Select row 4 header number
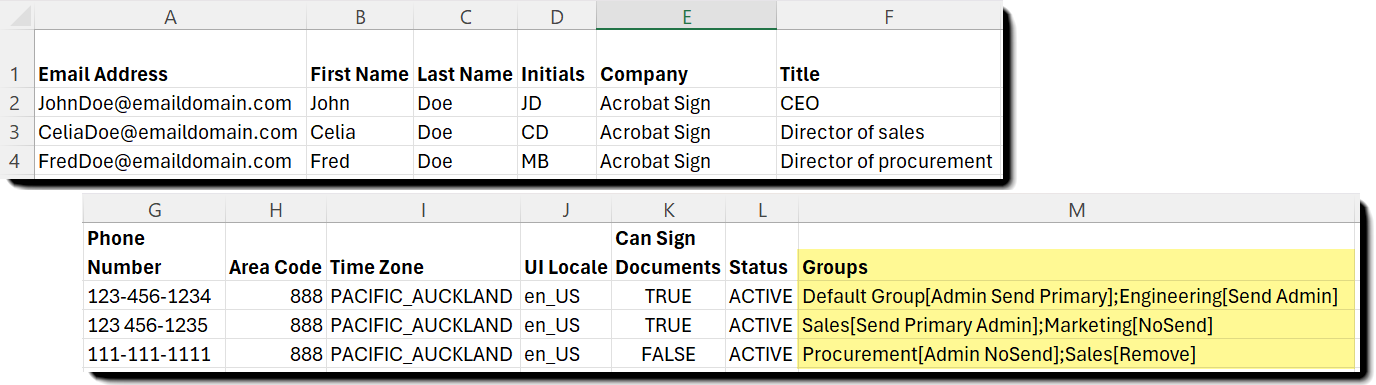This screenshot has height=385, width=1376. [x=15, y=161]
